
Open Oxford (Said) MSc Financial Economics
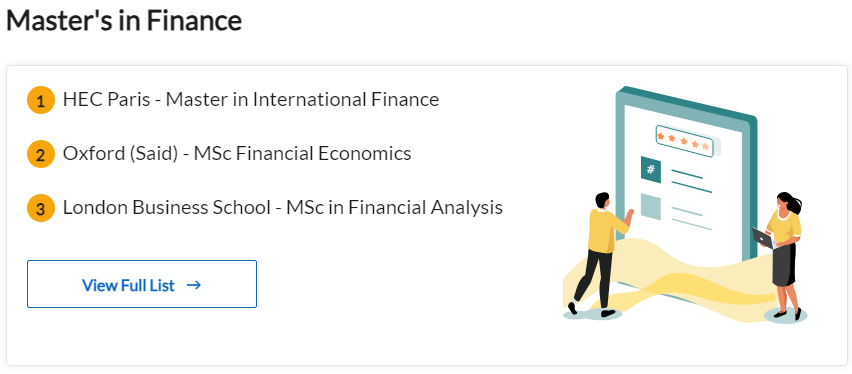coord(237,153)
